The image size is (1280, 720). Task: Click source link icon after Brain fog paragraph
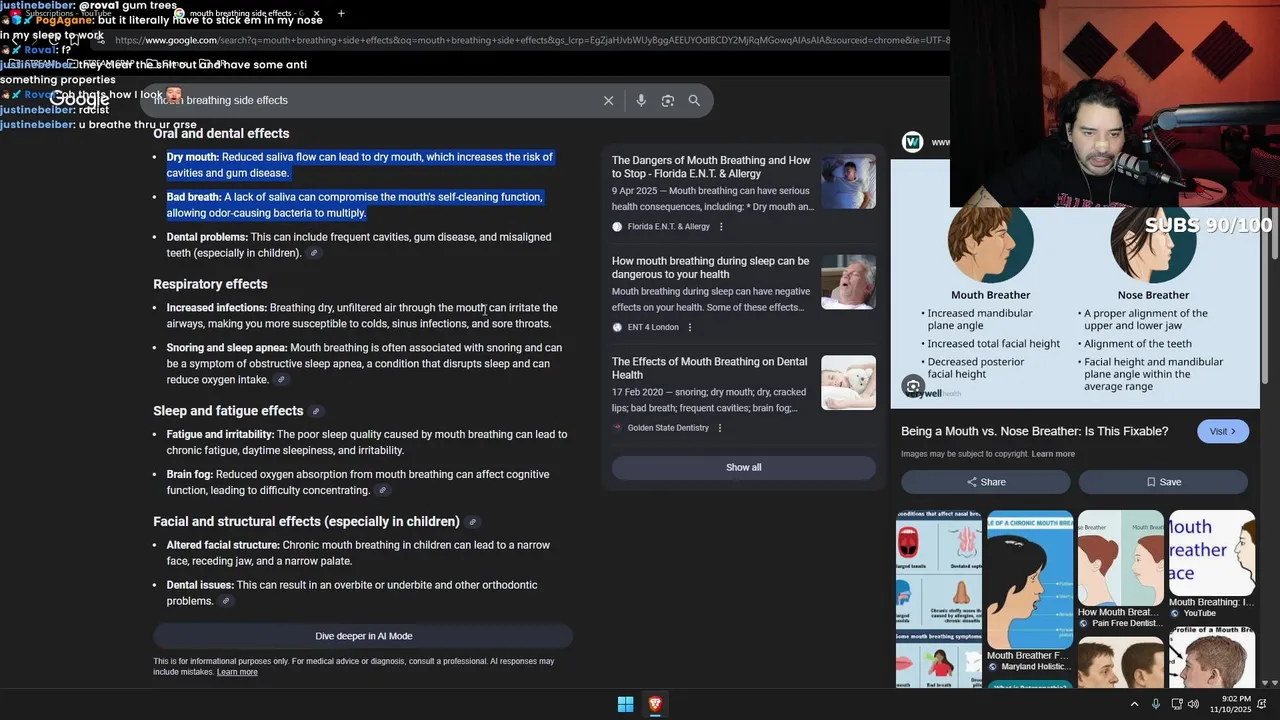(x=382, y=491)
